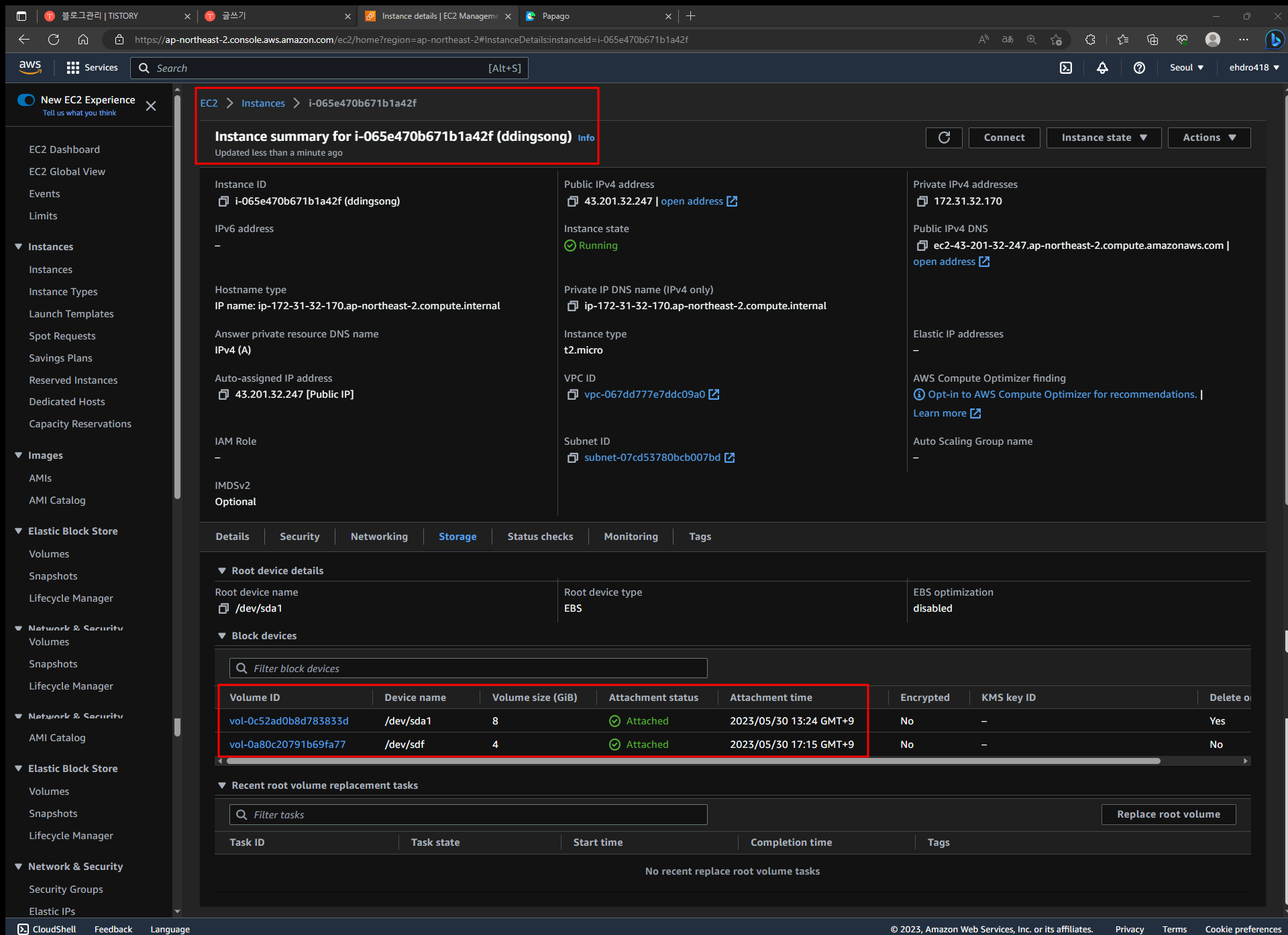Click the Connect button
This screenshot has height=935, width=1288.
point(1004,137)
